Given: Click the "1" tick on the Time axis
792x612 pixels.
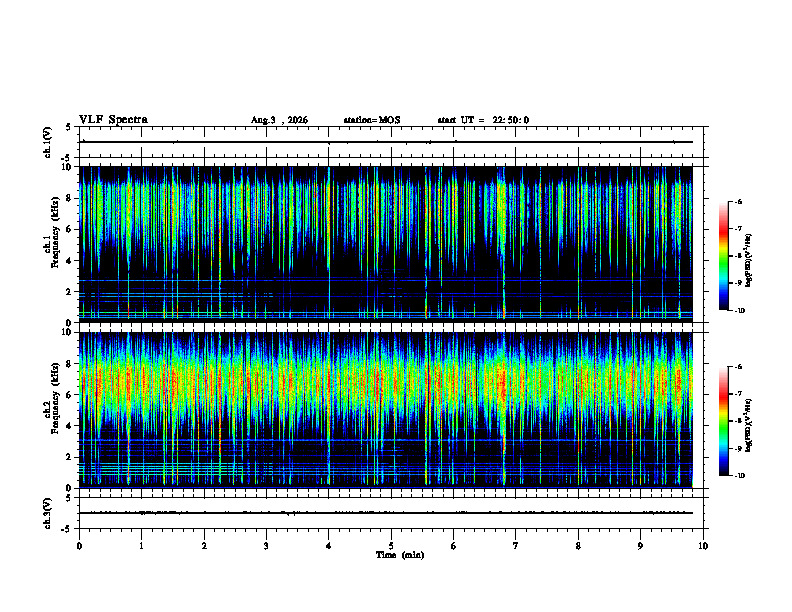Looking at the screenshot, I should pyautogui.click(x=142, y=546).
